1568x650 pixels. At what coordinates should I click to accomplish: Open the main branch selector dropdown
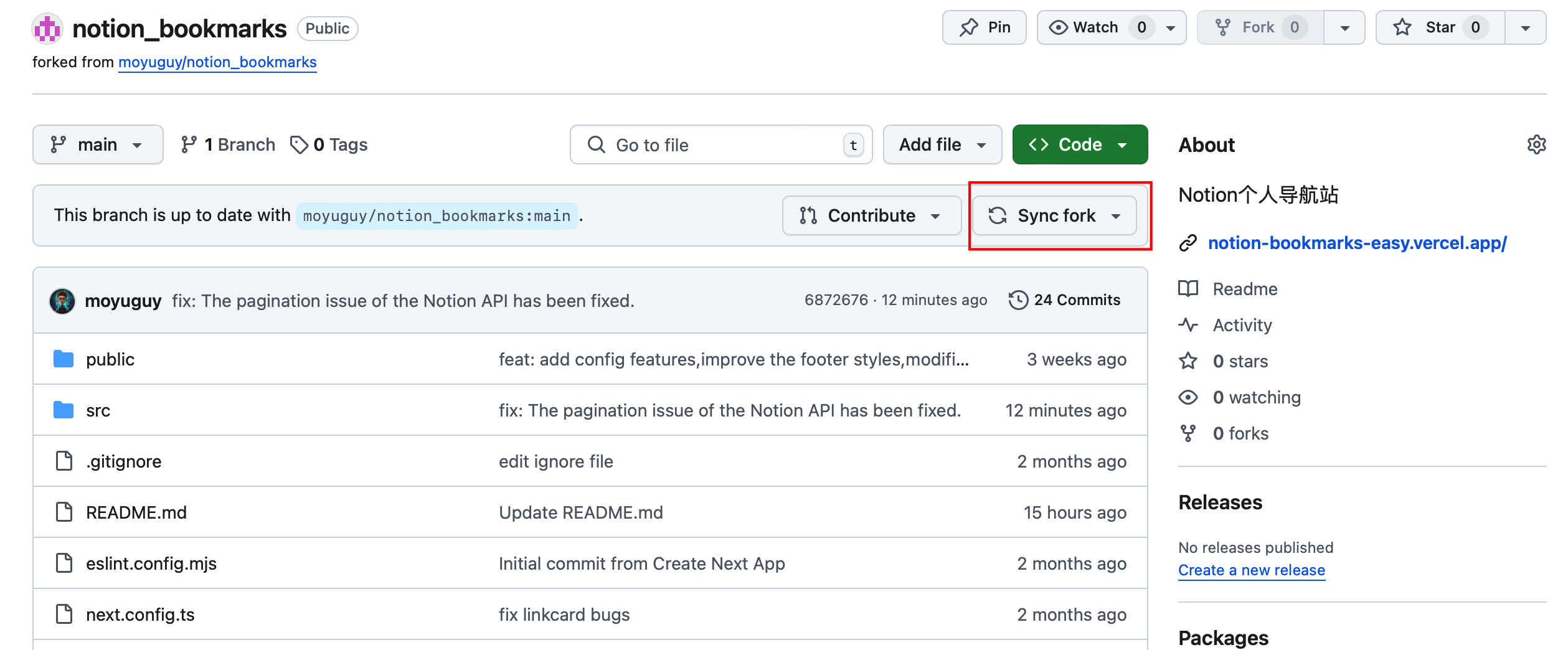point(98,144)
